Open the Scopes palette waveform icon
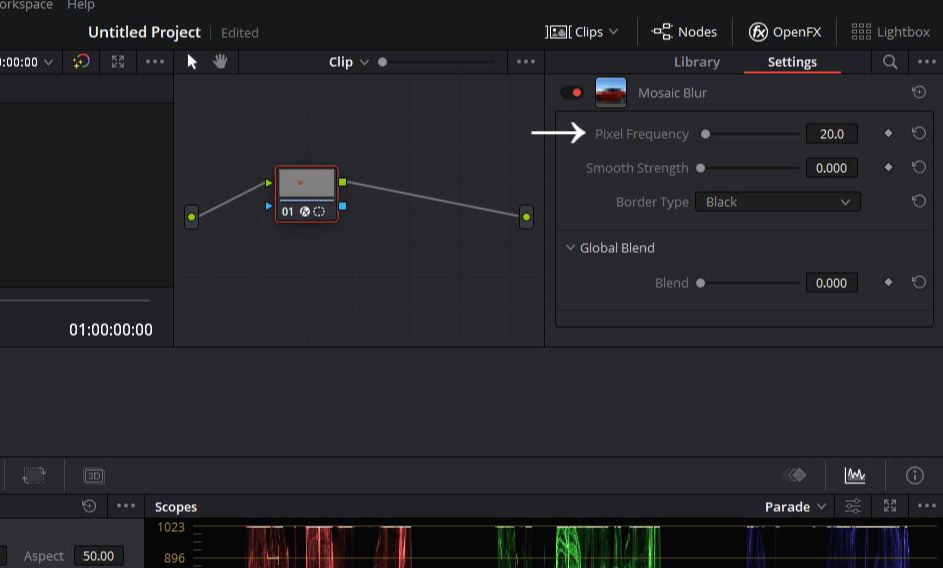Screen dimensions: 943x568 click(x=855, y=475)
